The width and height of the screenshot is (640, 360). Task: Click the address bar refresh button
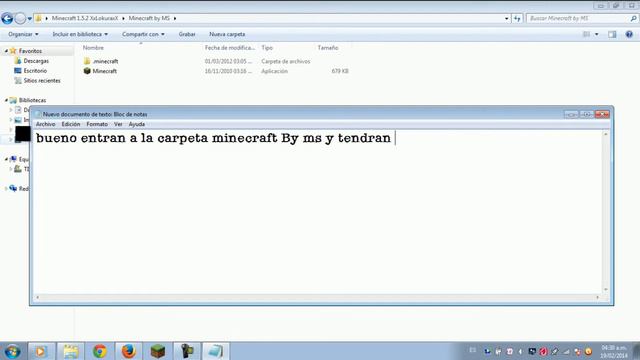[517, 18]
